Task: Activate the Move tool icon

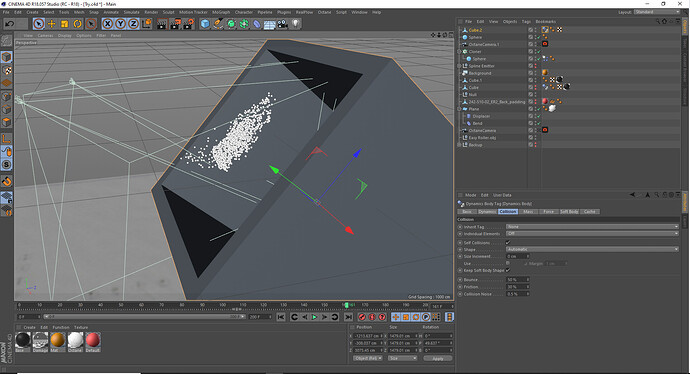Action: pyautogui.click(x=51, y=24)
